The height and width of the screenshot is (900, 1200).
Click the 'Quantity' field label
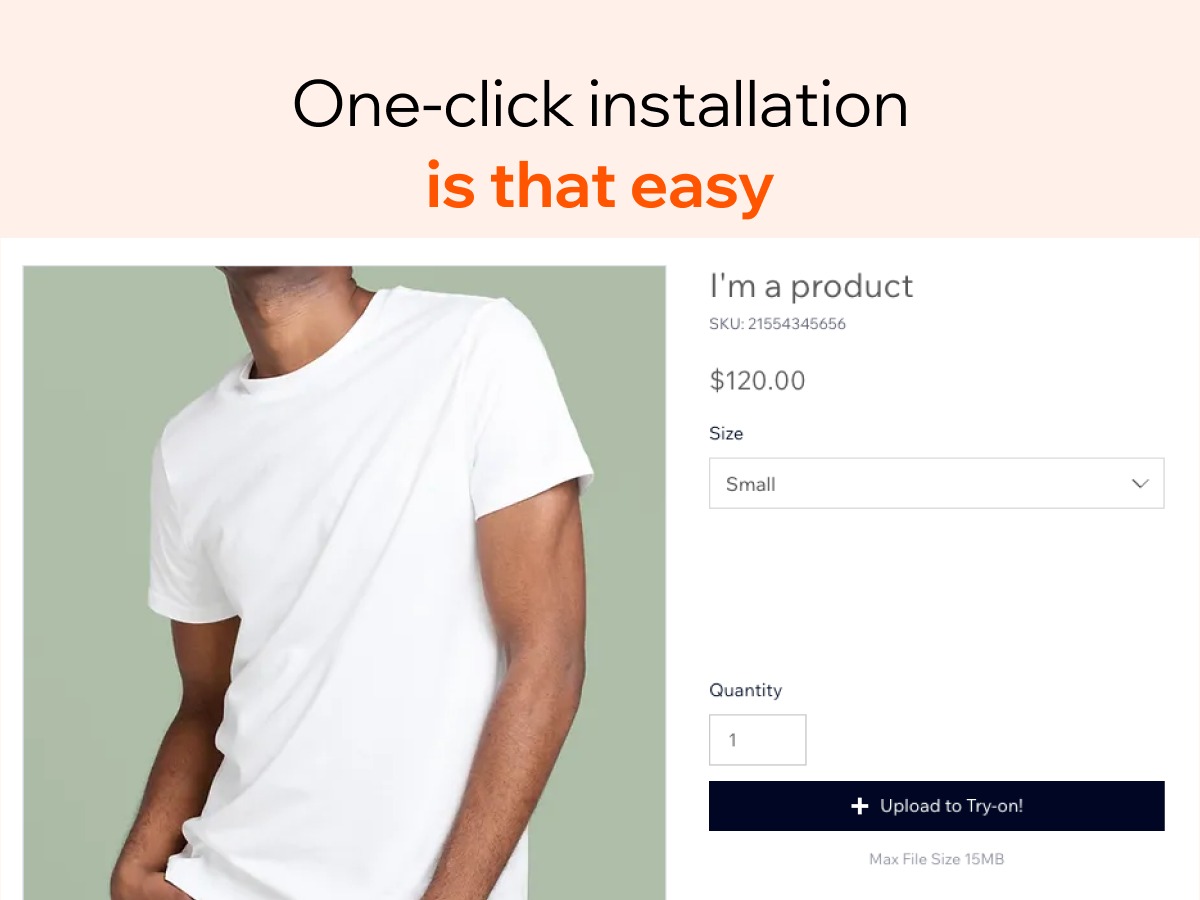point(746,690)
